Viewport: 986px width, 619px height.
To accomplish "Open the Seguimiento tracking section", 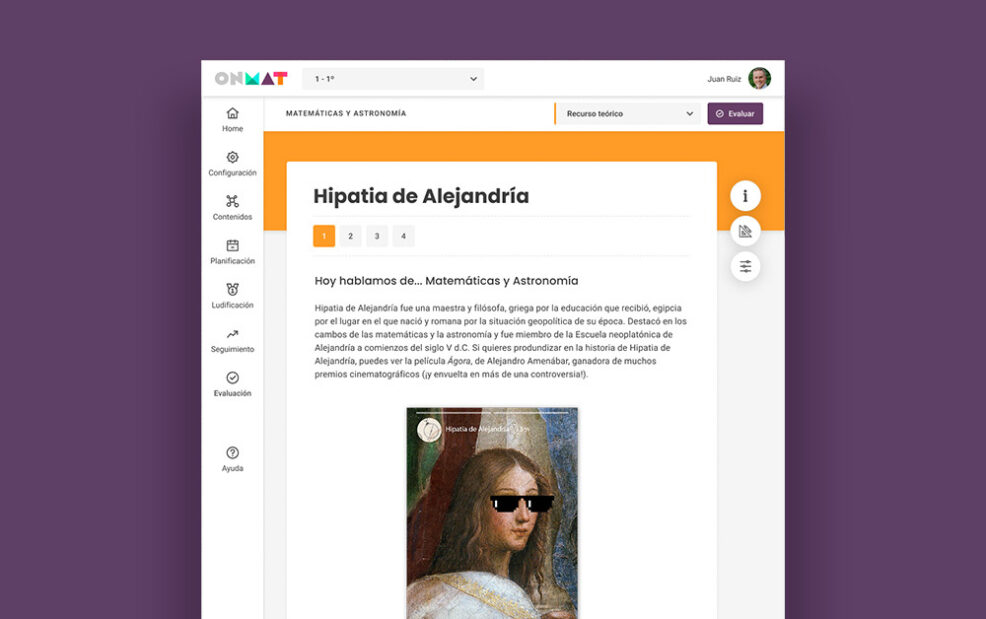I will point(232,341).
